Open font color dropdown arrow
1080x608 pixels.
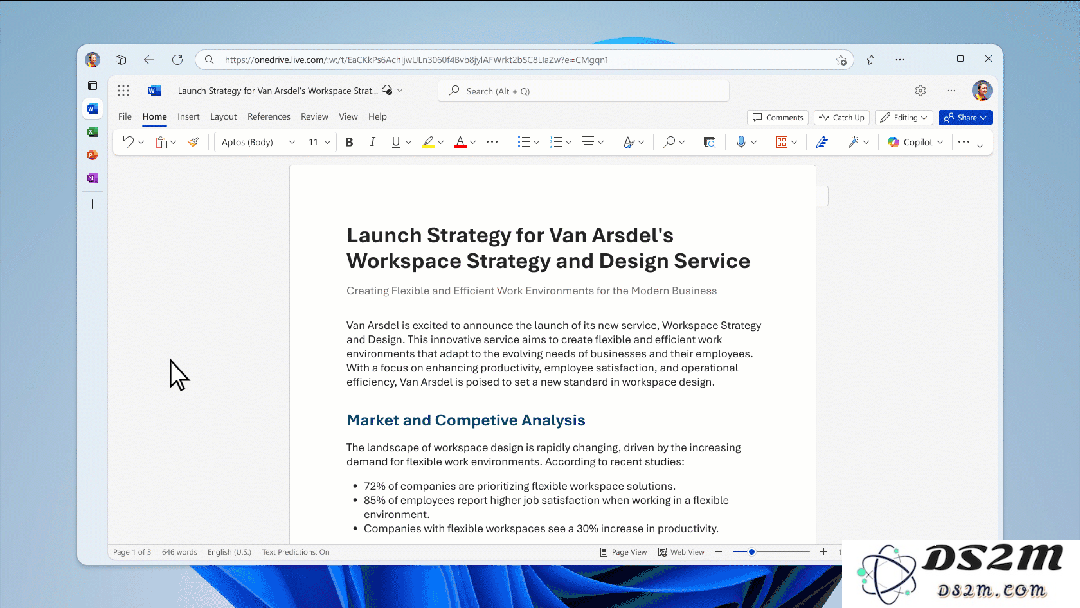click(472, 143)
